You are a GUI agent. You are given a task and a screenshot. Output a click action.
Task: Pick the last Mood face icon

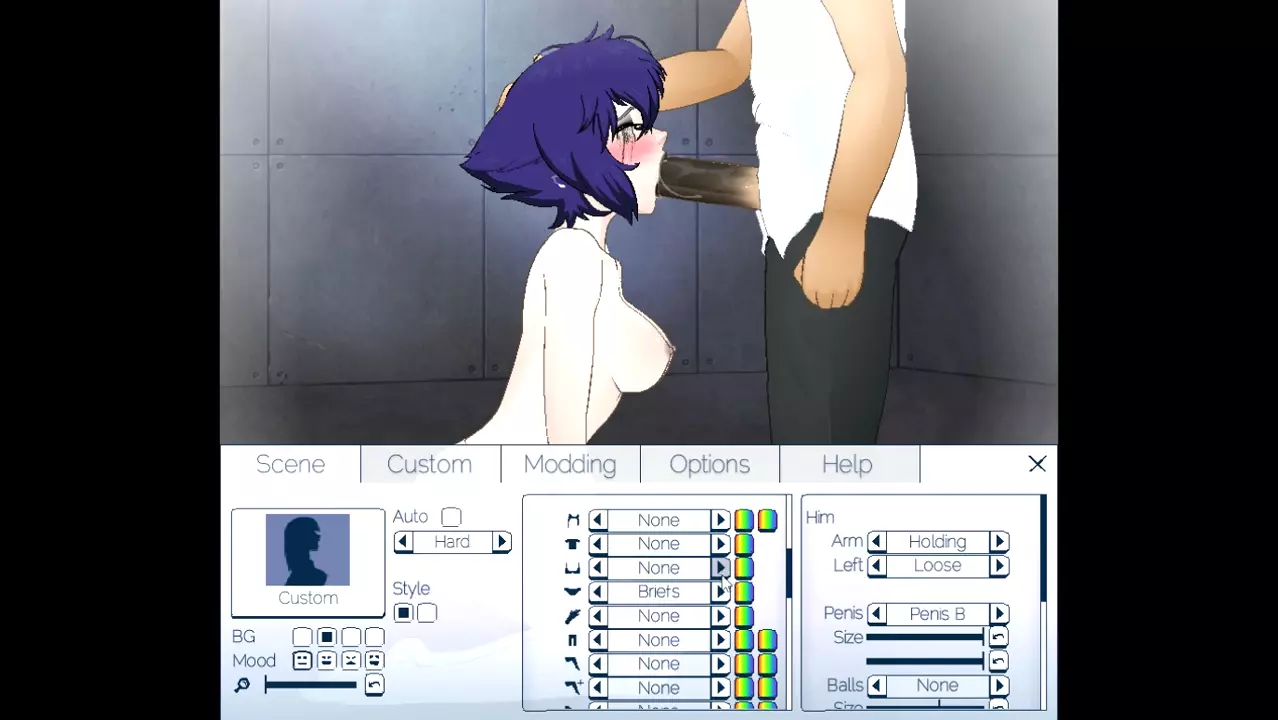pos(374,661)
